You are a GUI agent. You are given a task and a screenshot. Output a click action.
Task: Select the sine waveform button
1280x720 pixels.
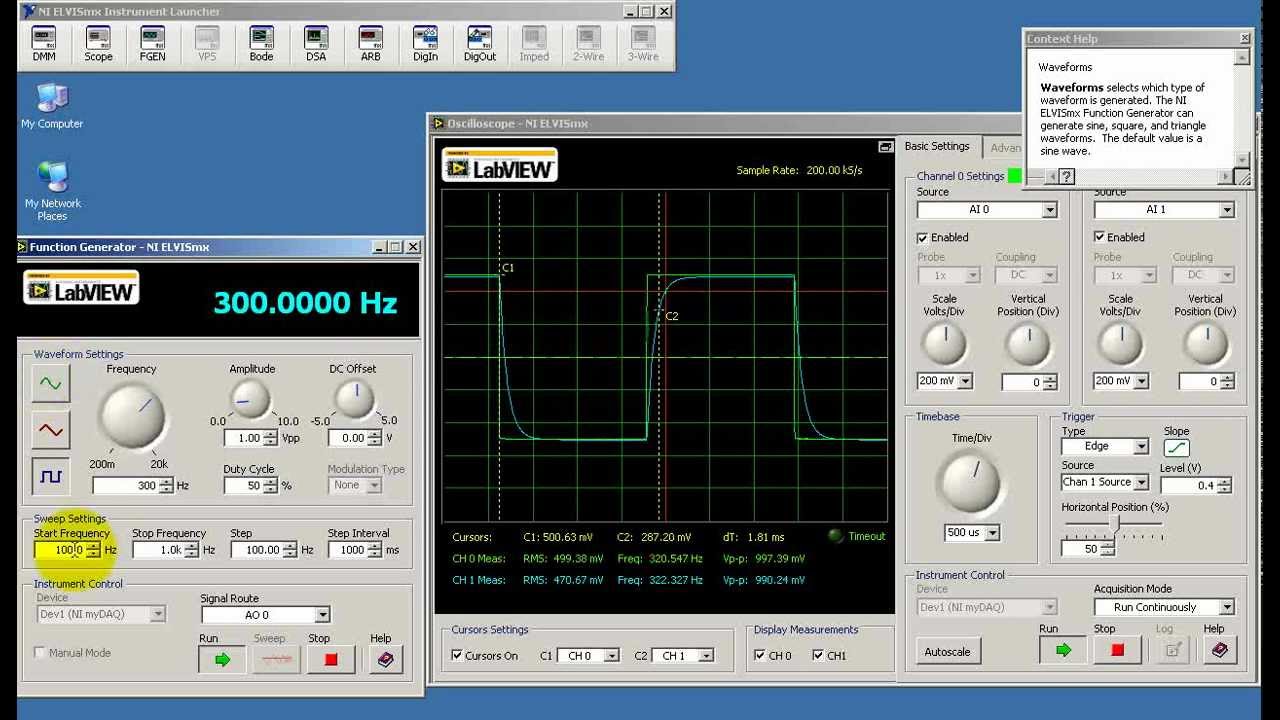coord(50,383)
